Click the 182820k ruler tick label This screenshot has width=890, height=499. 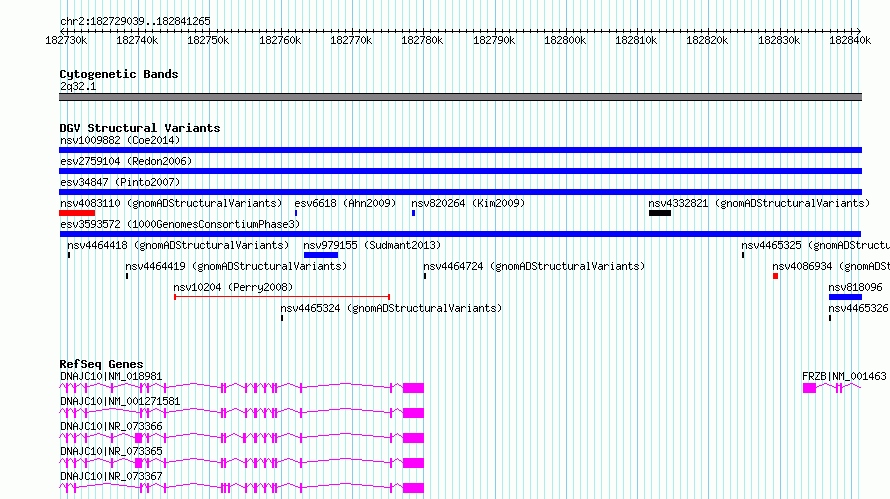707,40
